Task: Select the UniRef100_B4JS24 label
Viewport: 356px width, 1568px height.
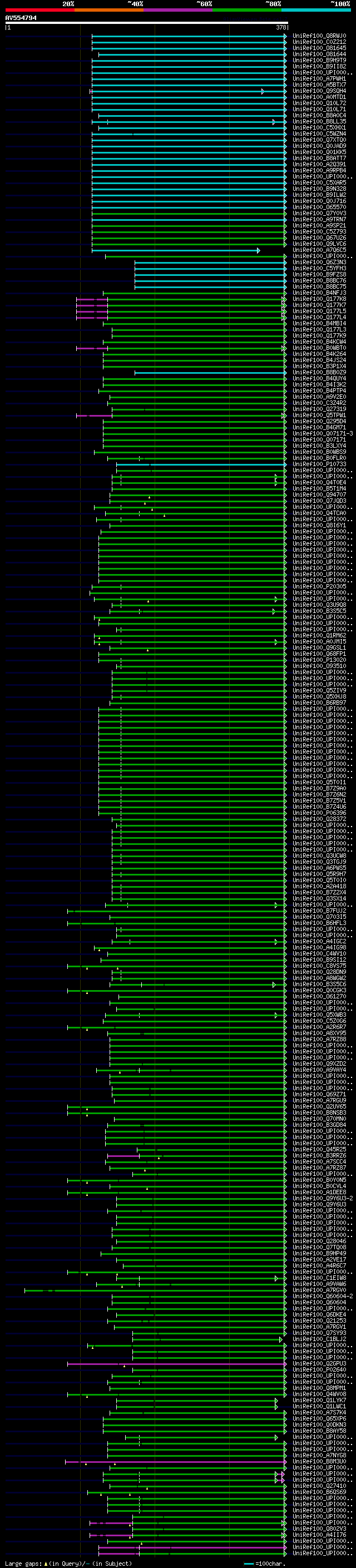Action: coord(319,360)
